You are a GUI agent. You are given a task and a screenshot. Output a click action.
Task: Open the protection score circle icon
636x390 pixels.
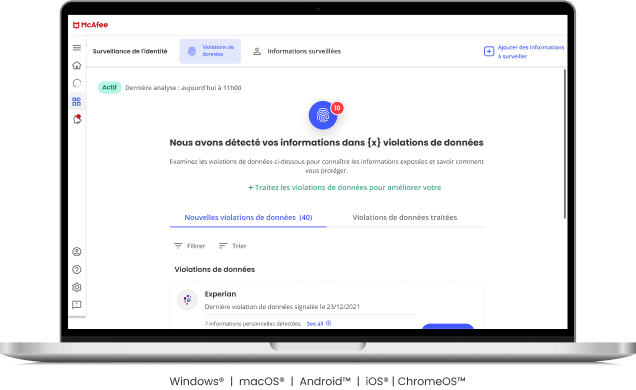click(77, 83)
